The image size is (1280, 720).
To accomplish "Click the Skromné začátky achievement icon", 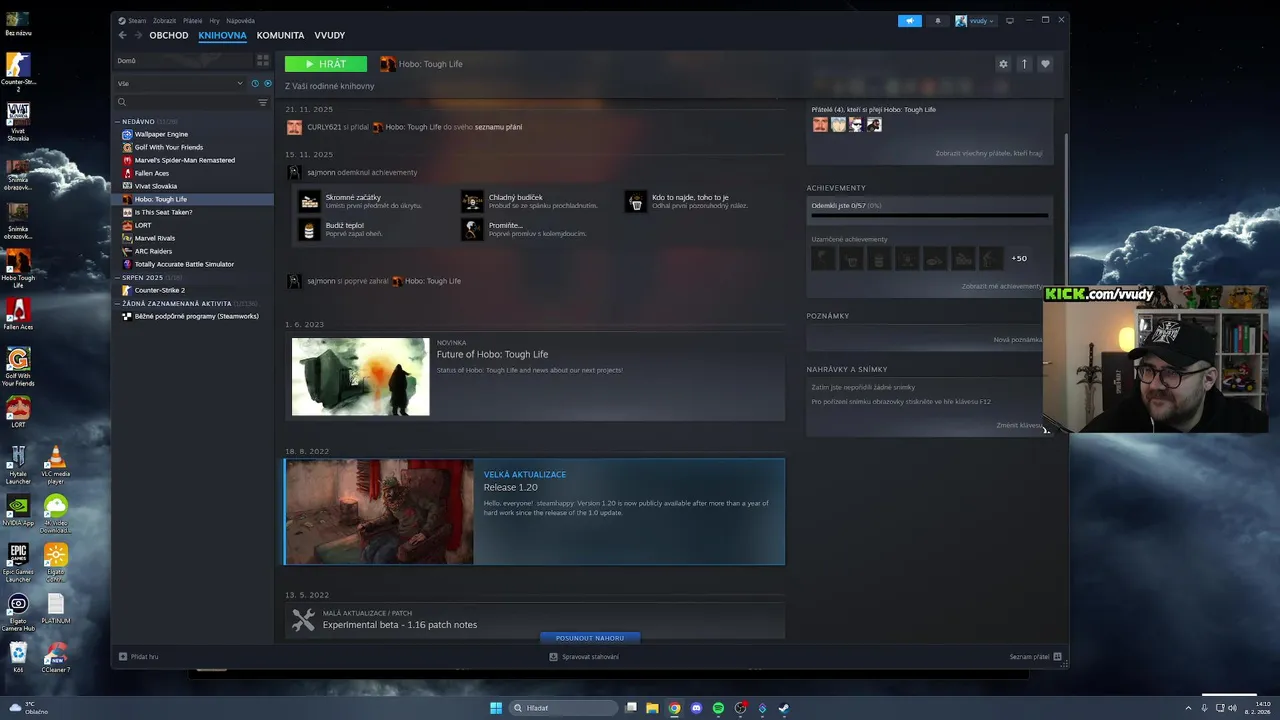I will pyautogui.click(x=309, y=201).
